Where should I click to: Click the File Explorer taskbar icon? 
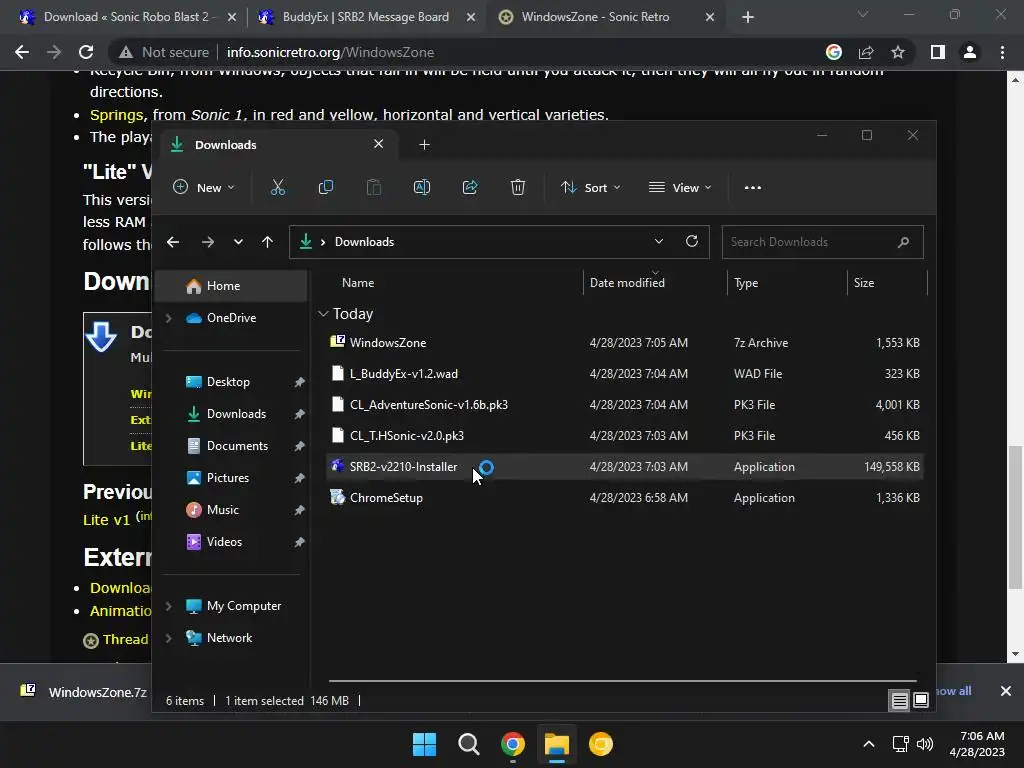coord(557,744)
